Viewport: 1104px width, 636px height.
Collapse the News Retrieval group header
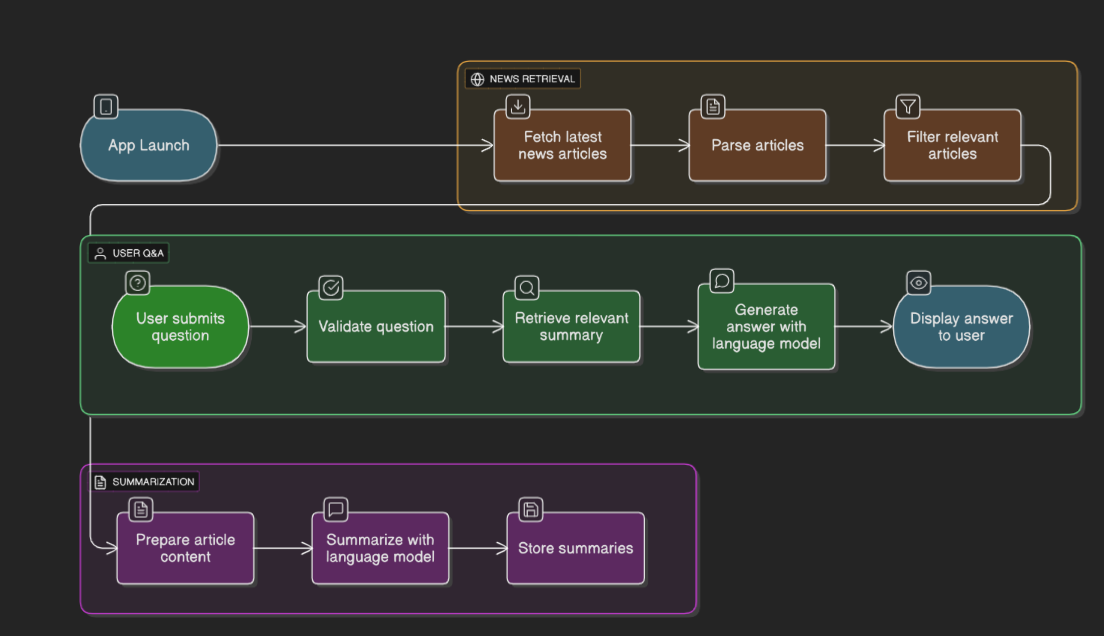pos(522,77)
